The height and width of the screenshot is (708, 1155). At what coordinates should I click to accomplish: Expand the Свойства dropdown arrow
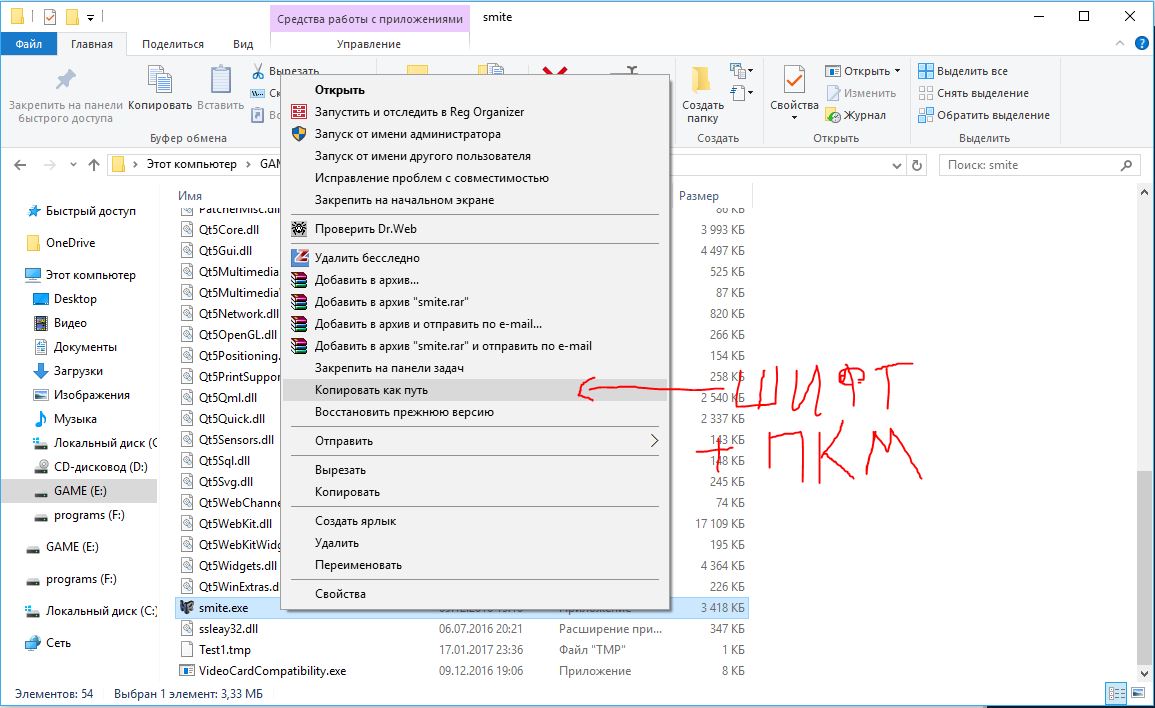coord(794,118)
